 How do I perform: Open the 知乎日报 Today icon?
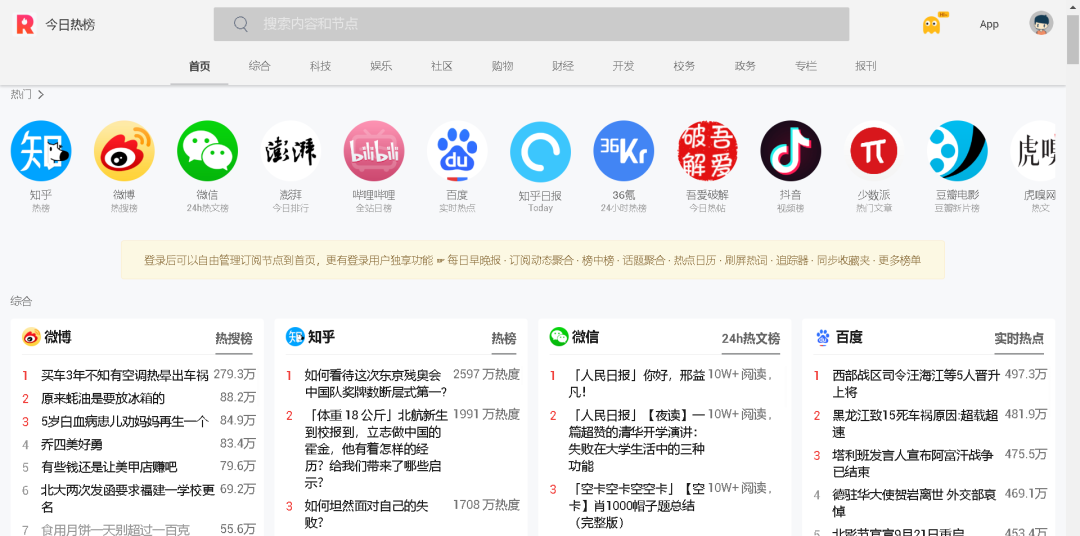tap(541, 151)
